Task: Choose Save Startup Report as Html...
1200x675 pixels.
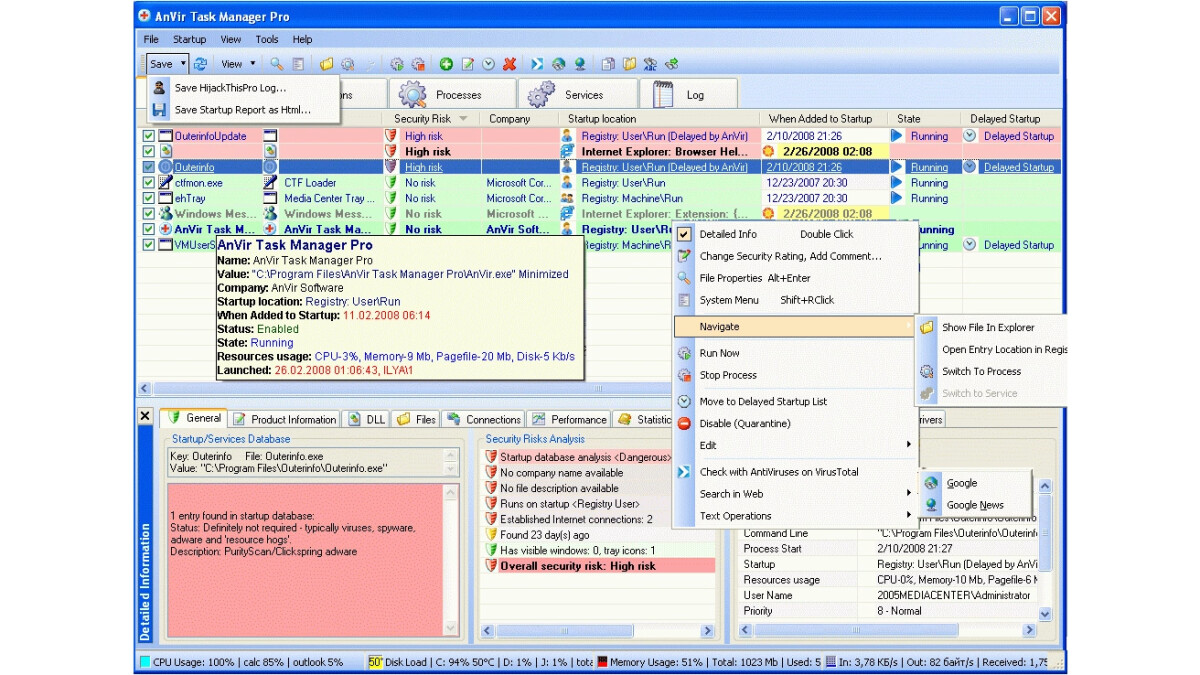Action: pos(242,110)
